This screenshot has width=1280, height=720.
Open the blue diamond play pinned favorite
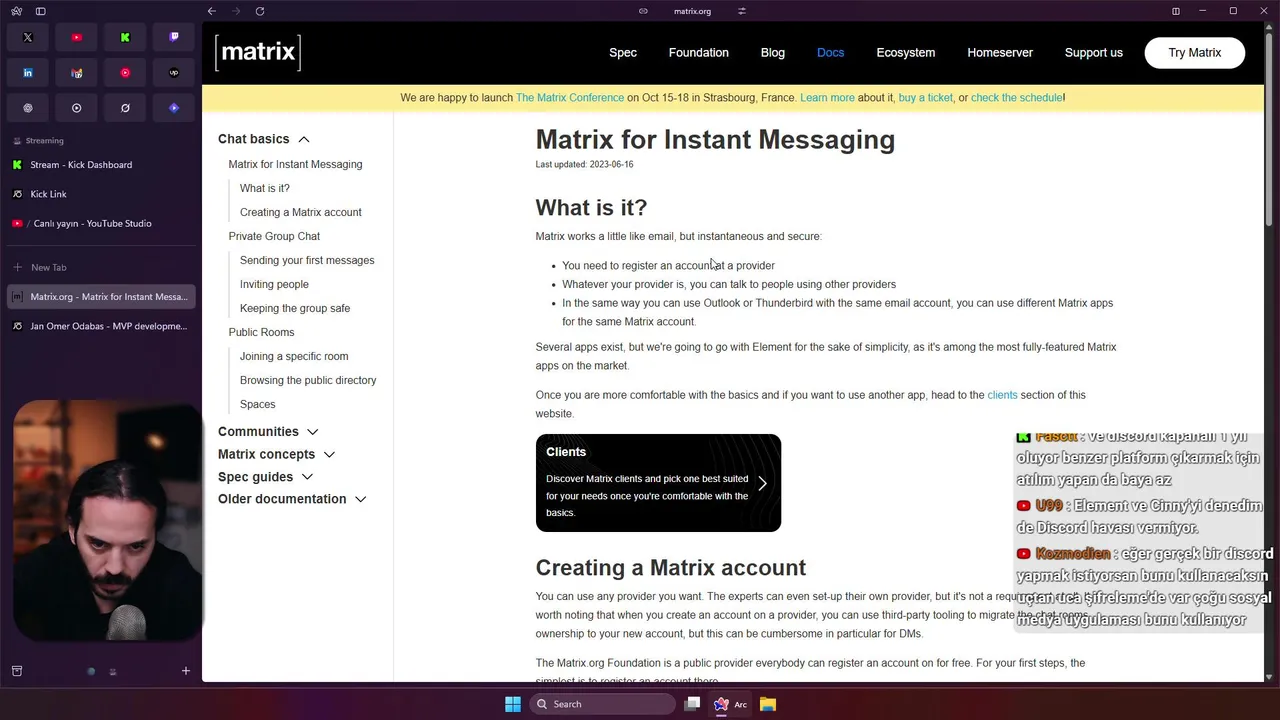pos(174,108)
